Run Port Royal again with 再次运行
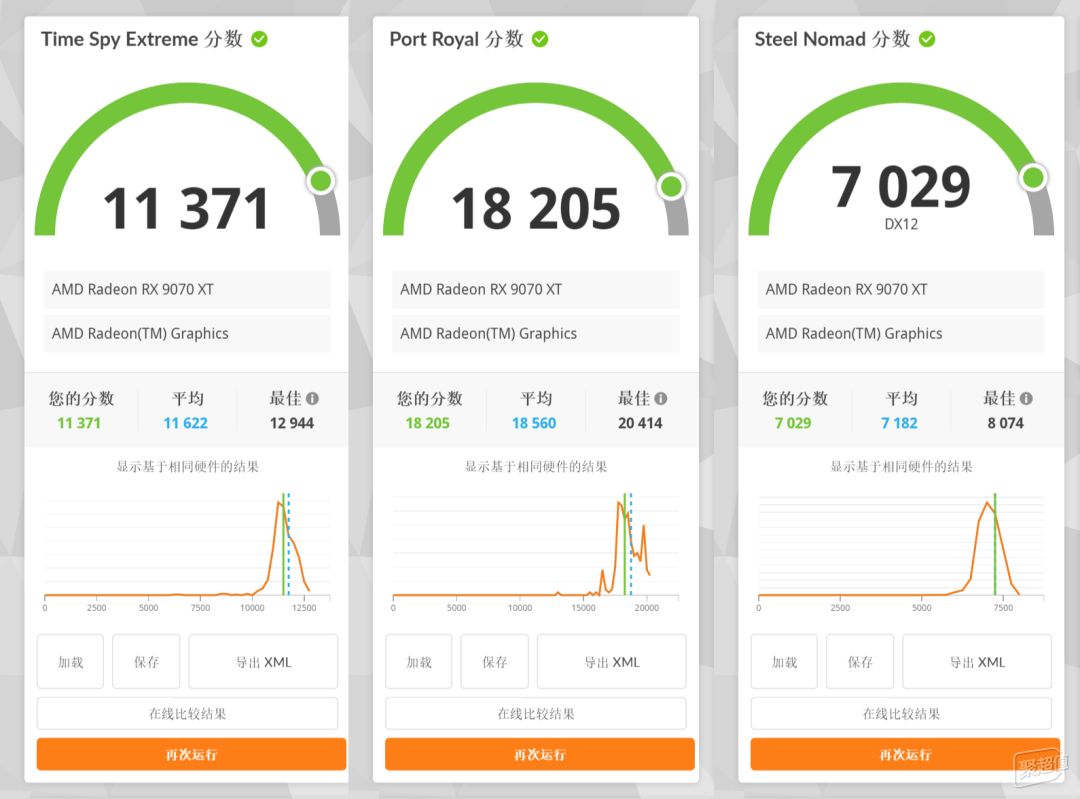Screen dimensions: 1080x799 (540, 754)
